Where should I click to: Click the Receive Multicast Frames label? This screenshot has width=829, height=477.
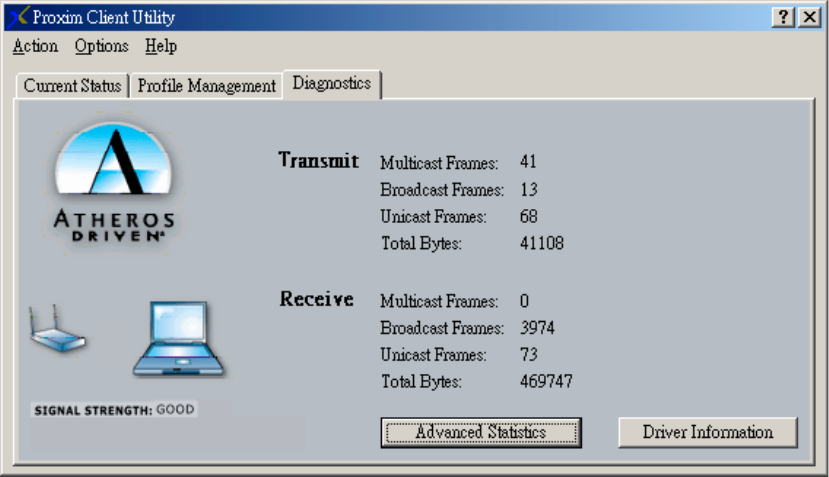(439, 301)
